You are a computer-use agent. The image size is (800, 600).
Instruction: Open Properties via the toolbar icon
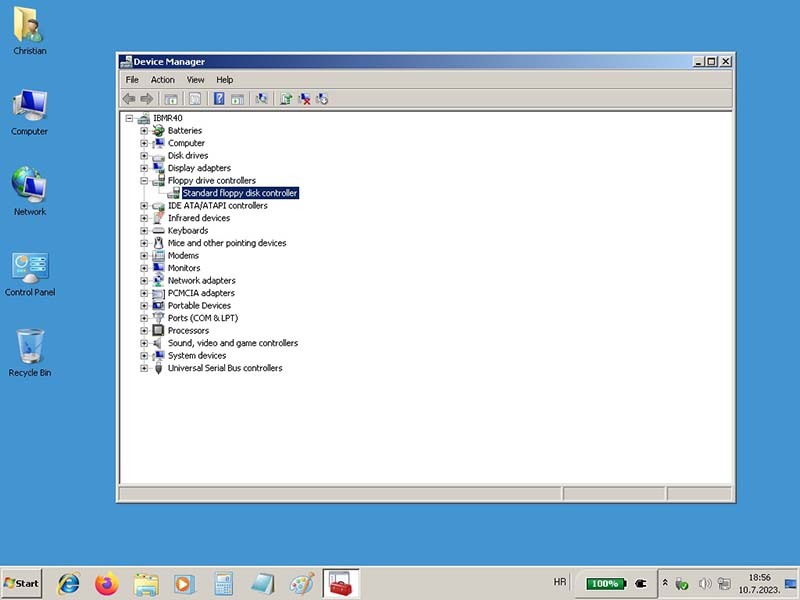tap(195, 99)
